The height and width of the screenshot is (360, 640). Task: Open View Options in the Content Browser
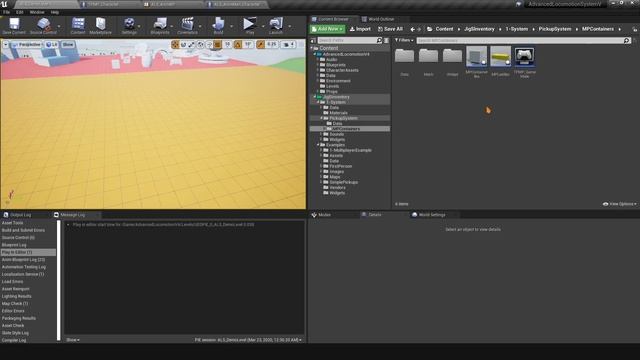point(620,204)
